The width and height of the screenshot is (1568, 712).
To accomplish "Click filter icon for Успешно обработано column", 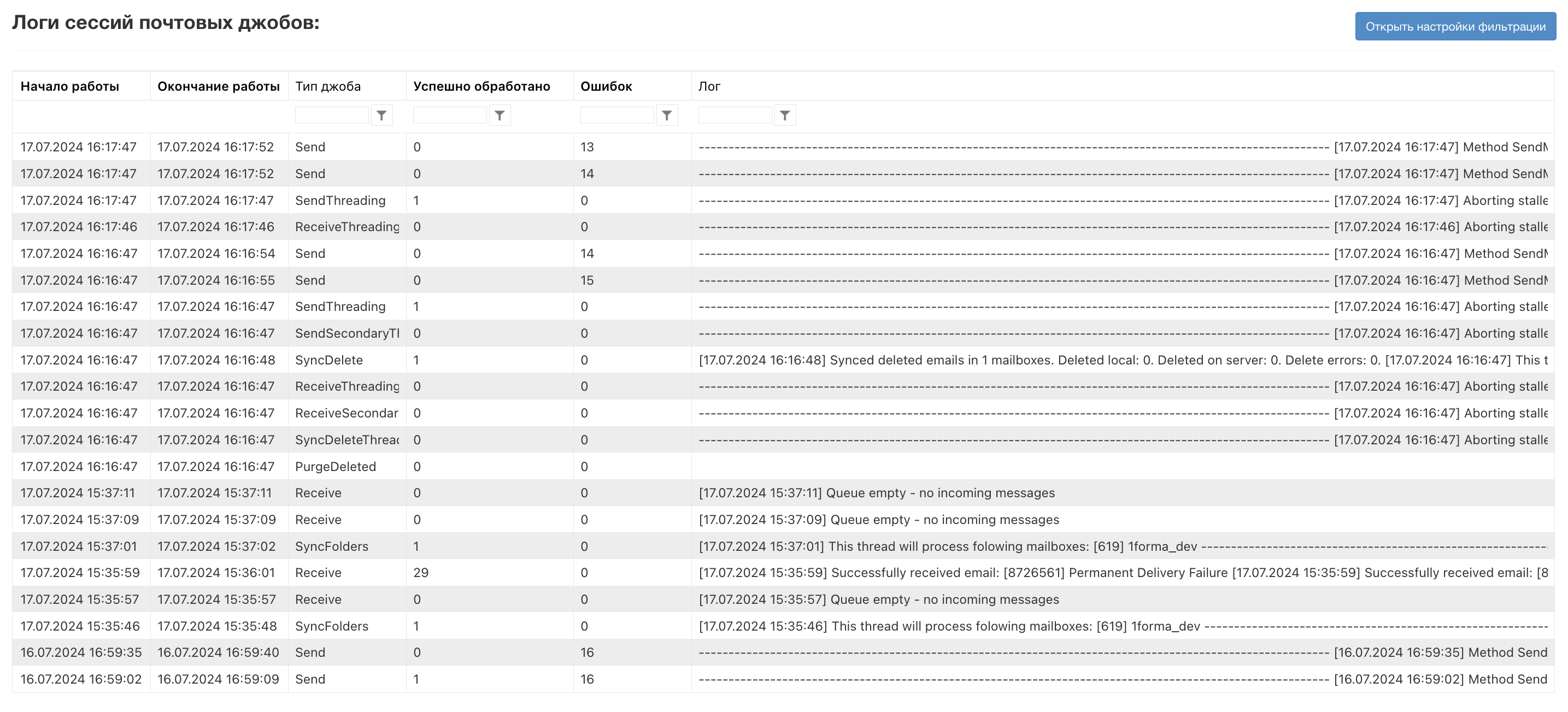I will point(500,115).
